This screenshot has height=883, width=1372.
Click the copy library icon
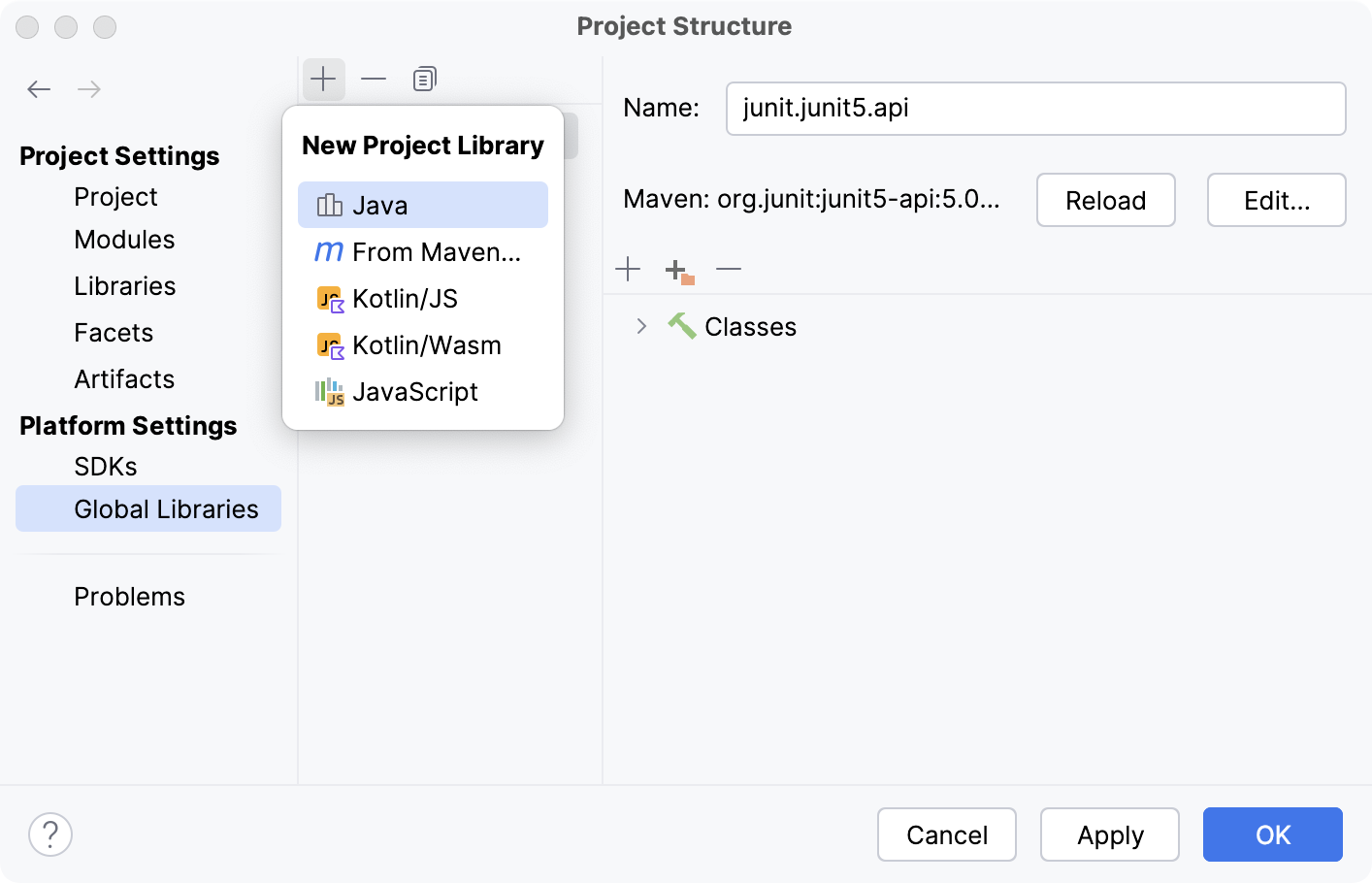pyautogui.click(x=424, y=79)
